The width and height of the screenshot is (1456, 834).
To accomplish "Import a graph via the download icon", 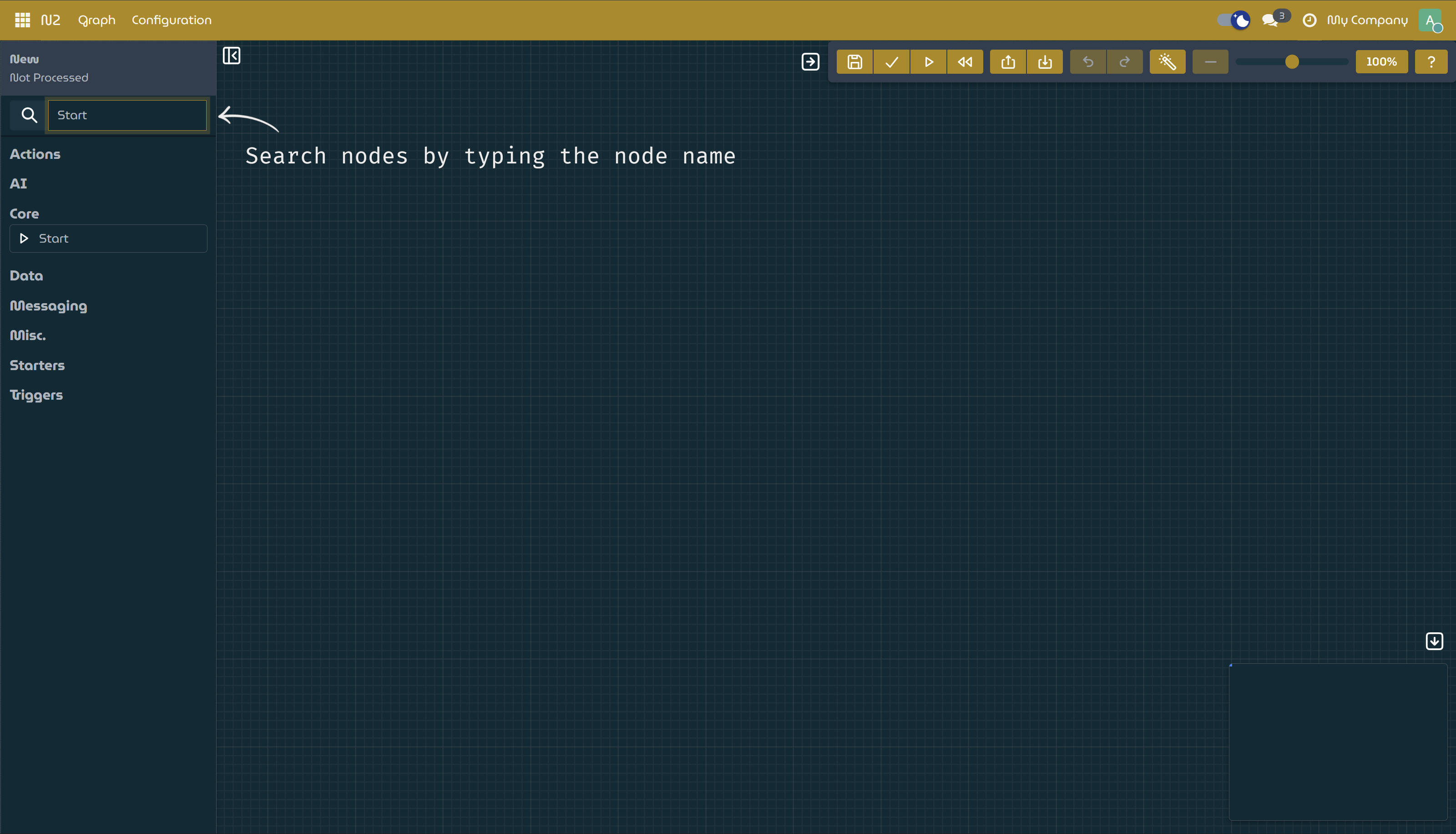I will [1045, 61].
